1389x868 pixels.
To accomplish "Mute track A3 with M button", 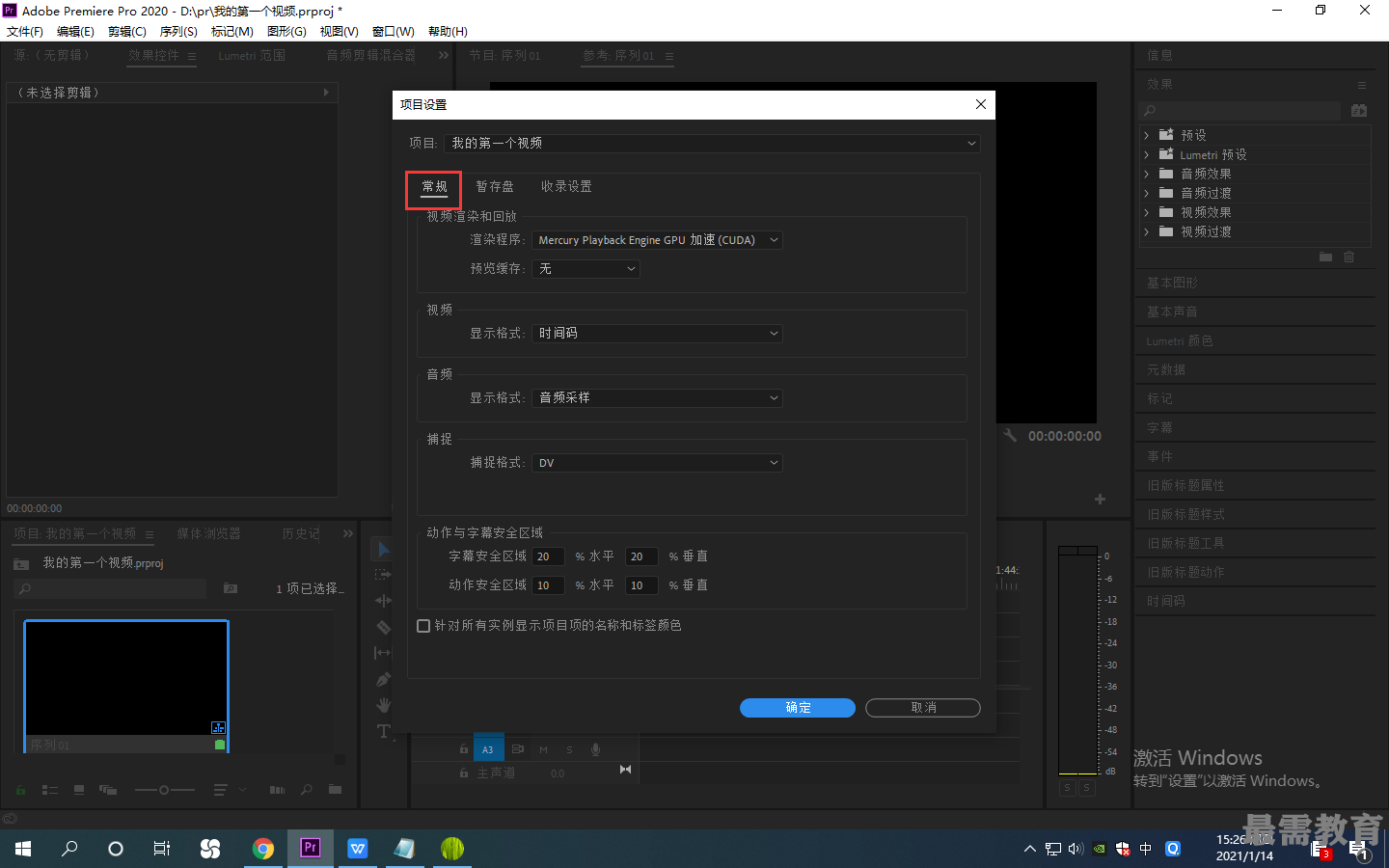I will pos(543,749).
